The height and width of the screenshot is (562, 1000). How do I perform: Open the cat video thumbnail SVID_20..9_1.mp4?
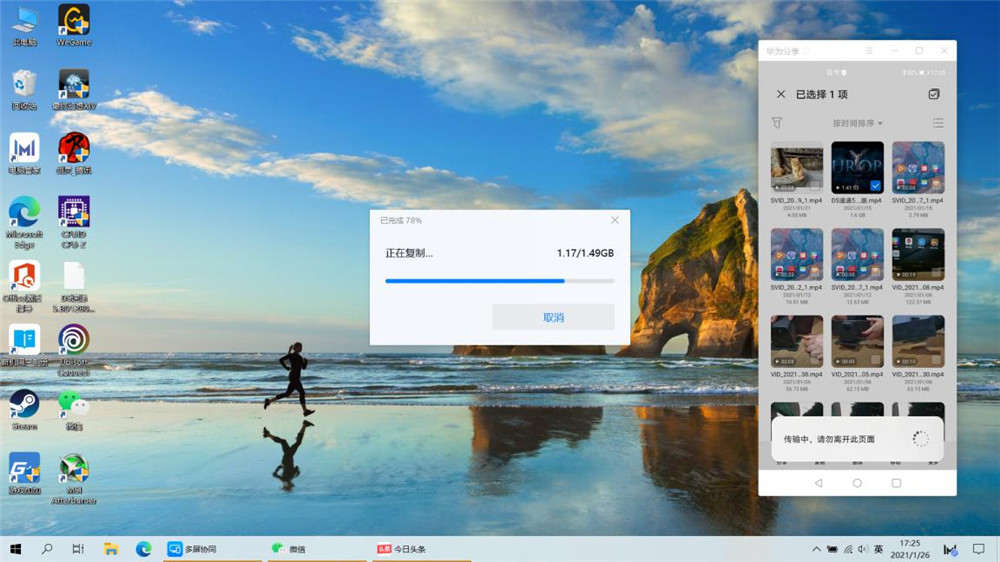coord(797,168)
